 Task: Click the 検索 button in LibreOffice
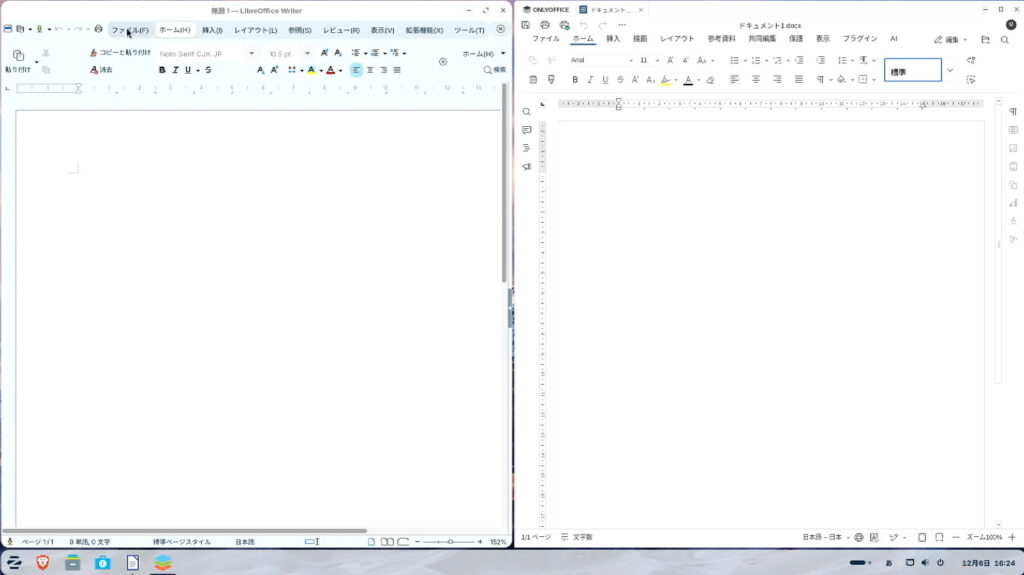point(495,70)
